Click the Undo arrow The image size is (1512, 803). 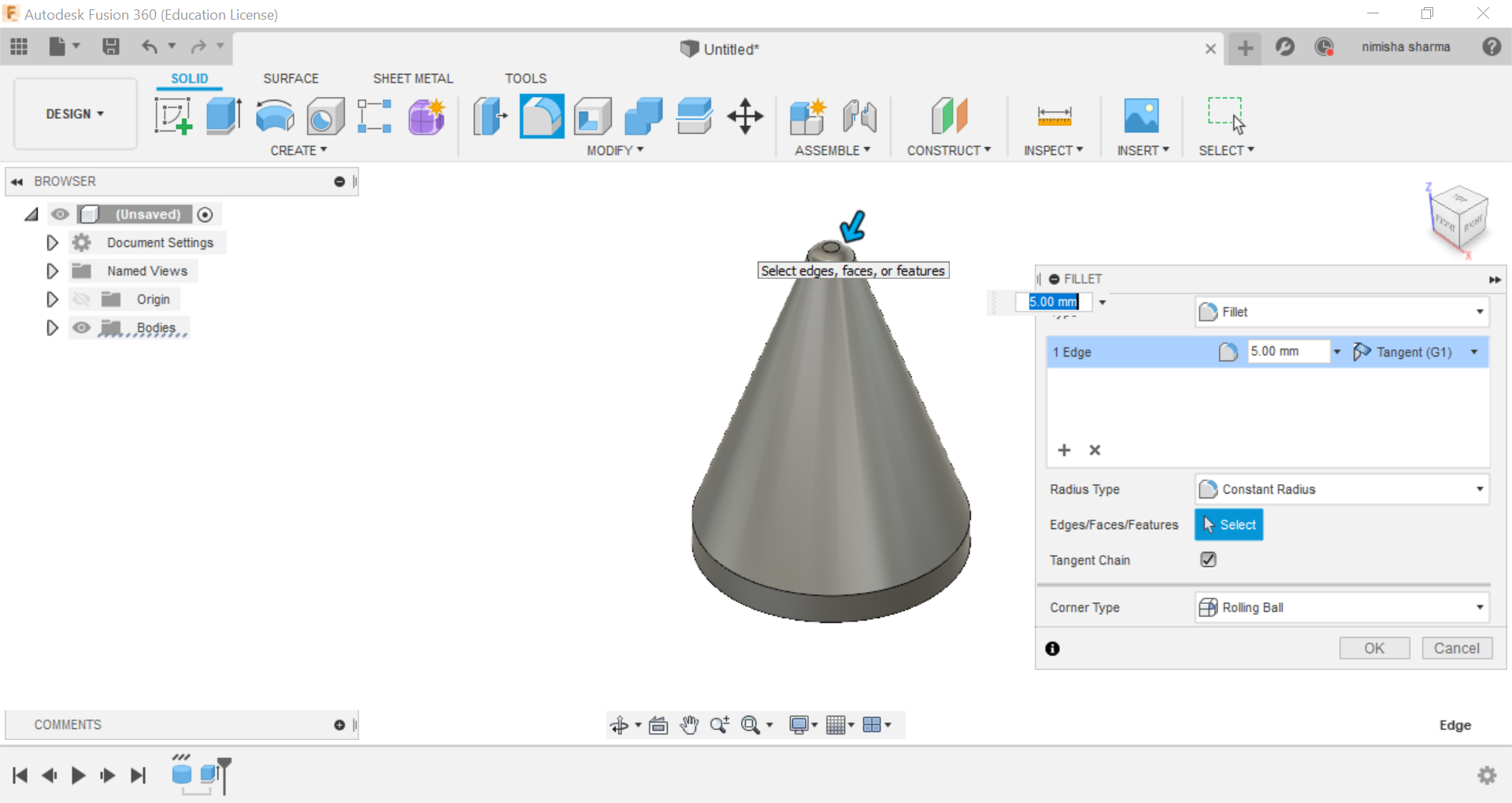(150, 47)
